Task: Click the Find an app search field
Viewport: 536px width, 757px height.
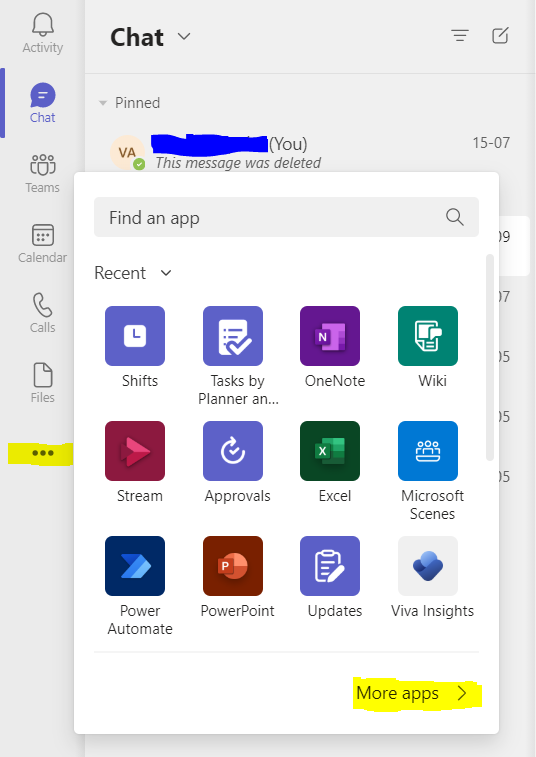Action: click(286, 217)
